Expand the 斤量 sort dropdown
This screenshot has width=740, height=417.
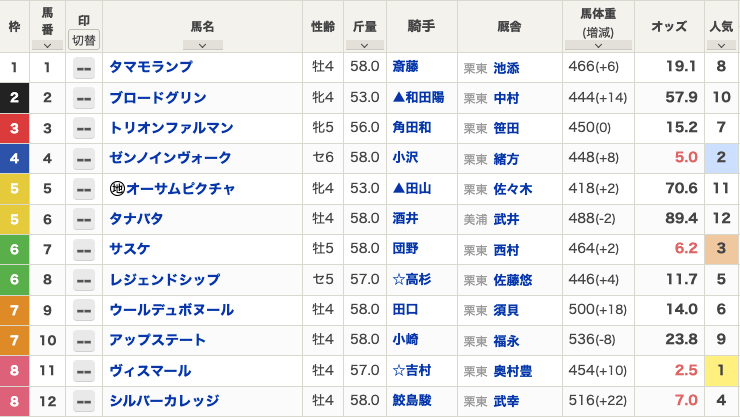coord(364,45)
